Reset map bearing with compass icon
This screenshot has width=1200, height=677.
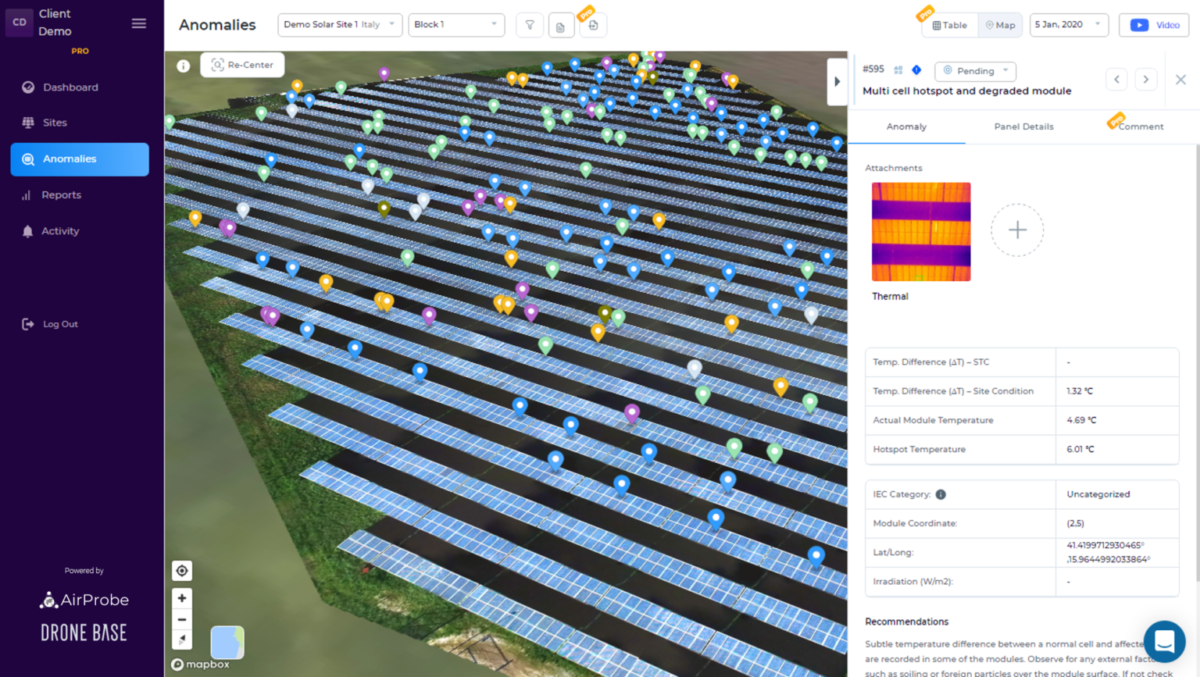pyautogui.click(x=182, y=640)
